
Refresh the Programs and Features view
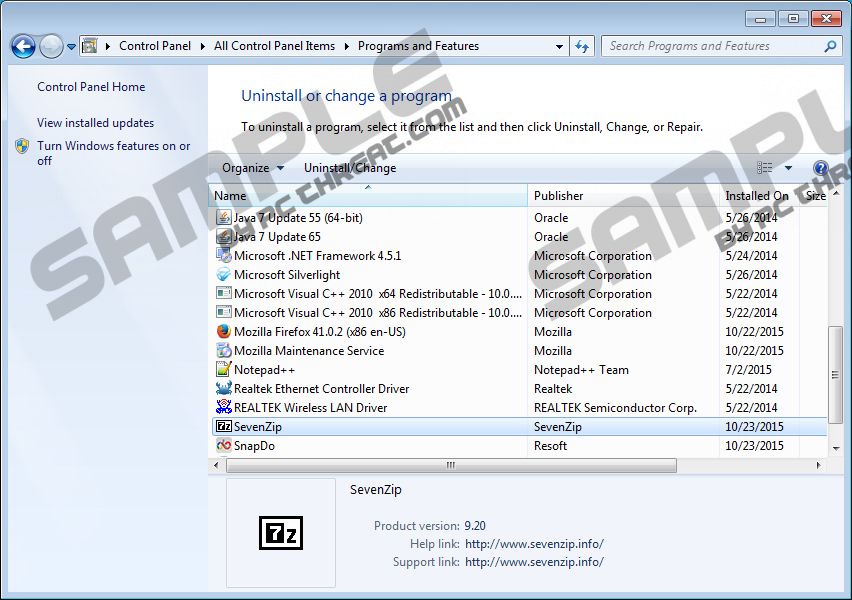(582, 47)
